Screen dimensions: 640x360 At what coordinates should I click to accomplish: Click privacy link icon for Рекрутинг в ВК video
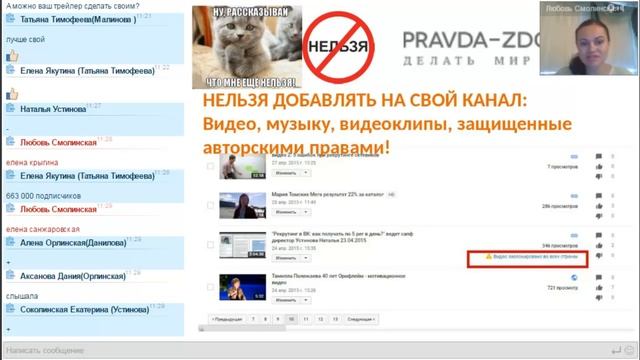(x=574, y=236)
